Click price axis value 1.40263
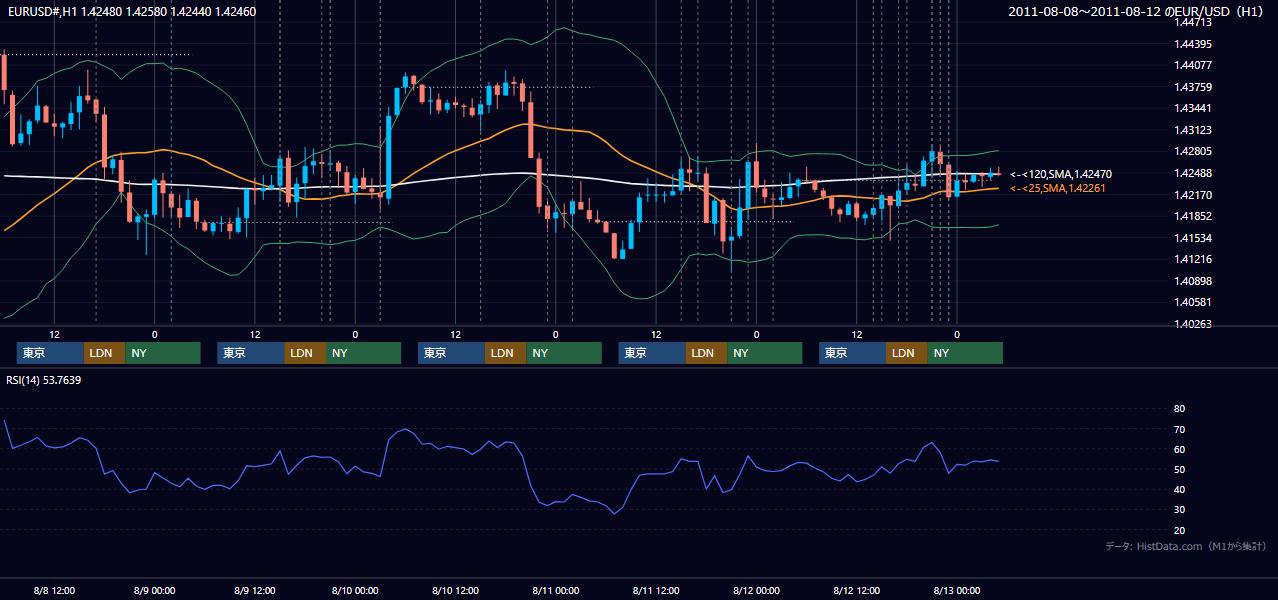Image resolution: width=1278 pixels, height=600 pixels. 1193,324
